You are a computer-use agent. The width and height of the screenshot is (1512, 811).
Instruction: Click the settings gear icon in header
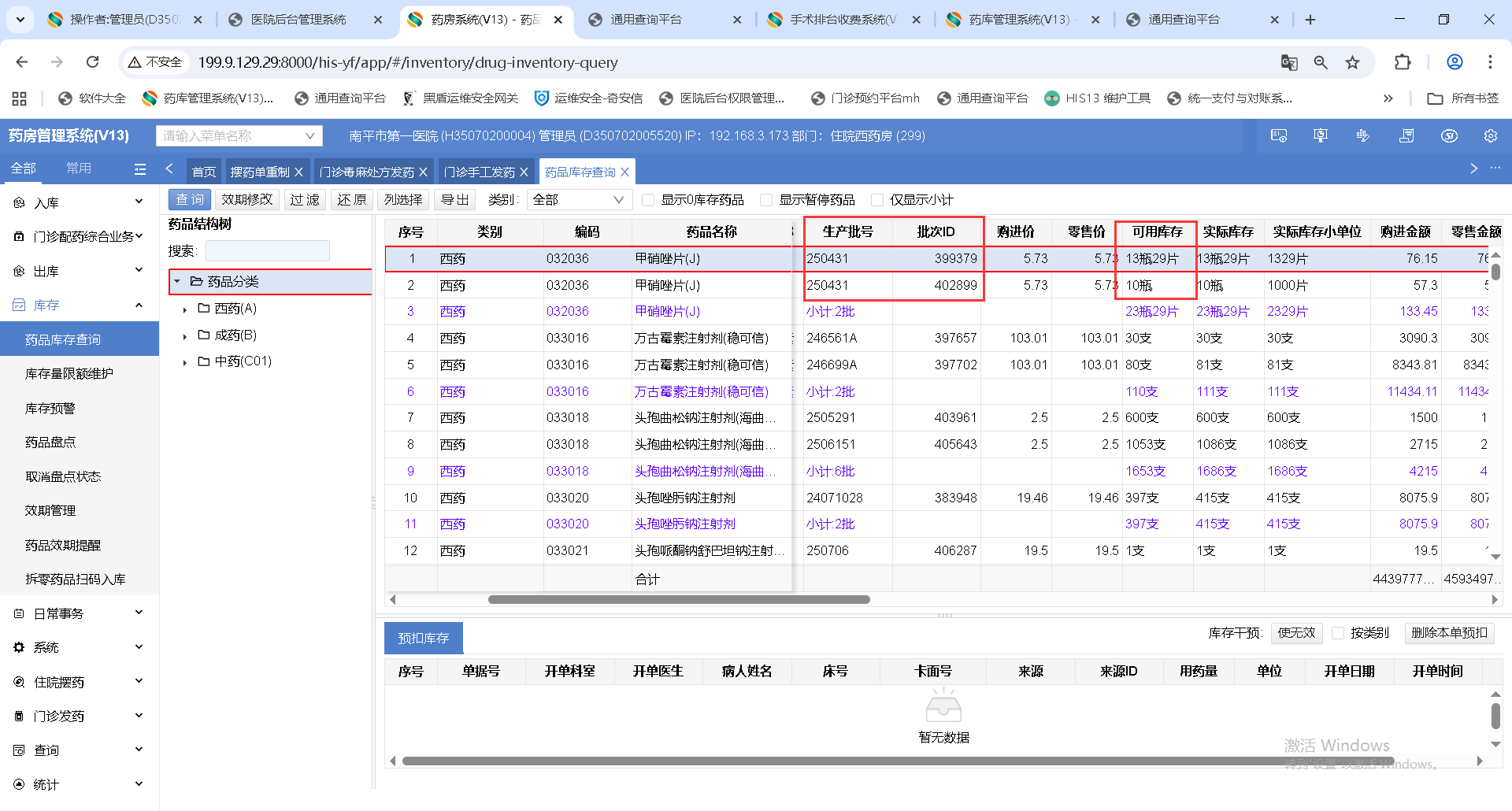tap(1490, 136)
